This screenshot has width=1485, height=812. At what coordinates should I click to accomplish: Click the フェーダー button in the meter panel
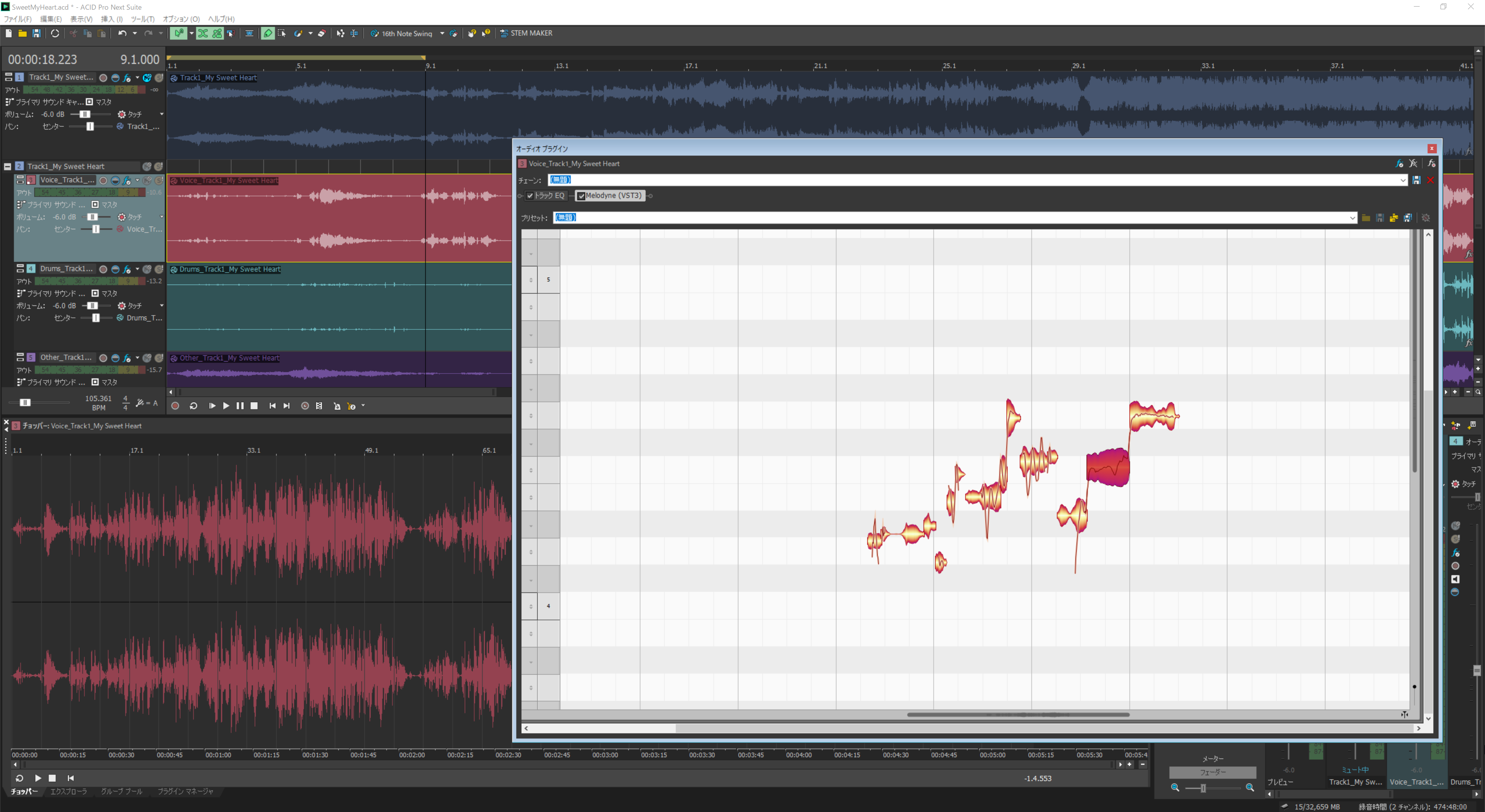pos(1212,772)
